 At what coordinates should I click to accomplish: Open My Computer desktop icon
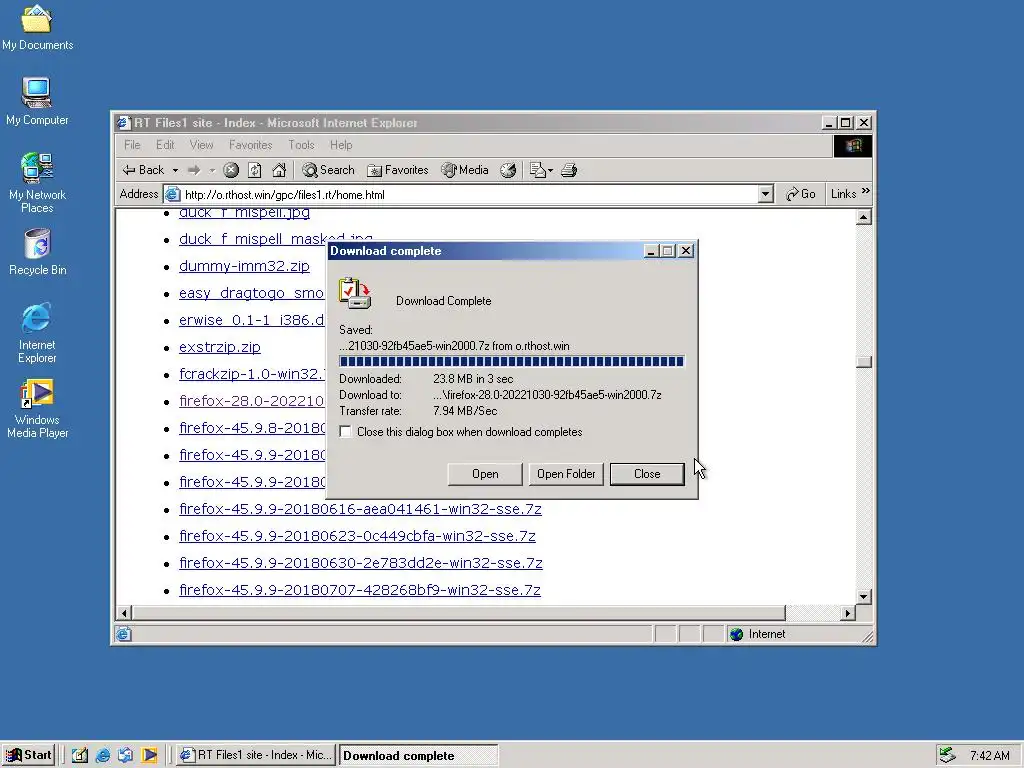[x=37, y=101]
